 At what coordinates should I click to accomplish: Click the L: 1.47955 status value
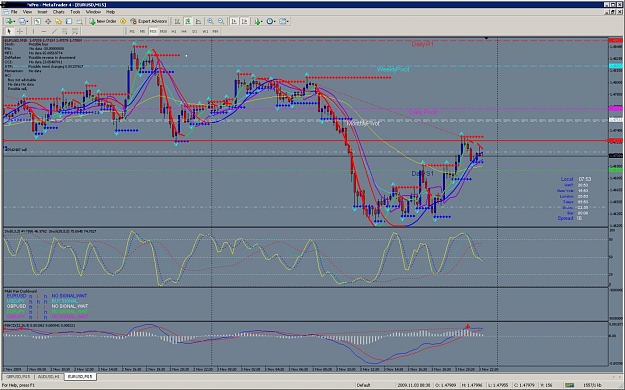tap(499, 385)
